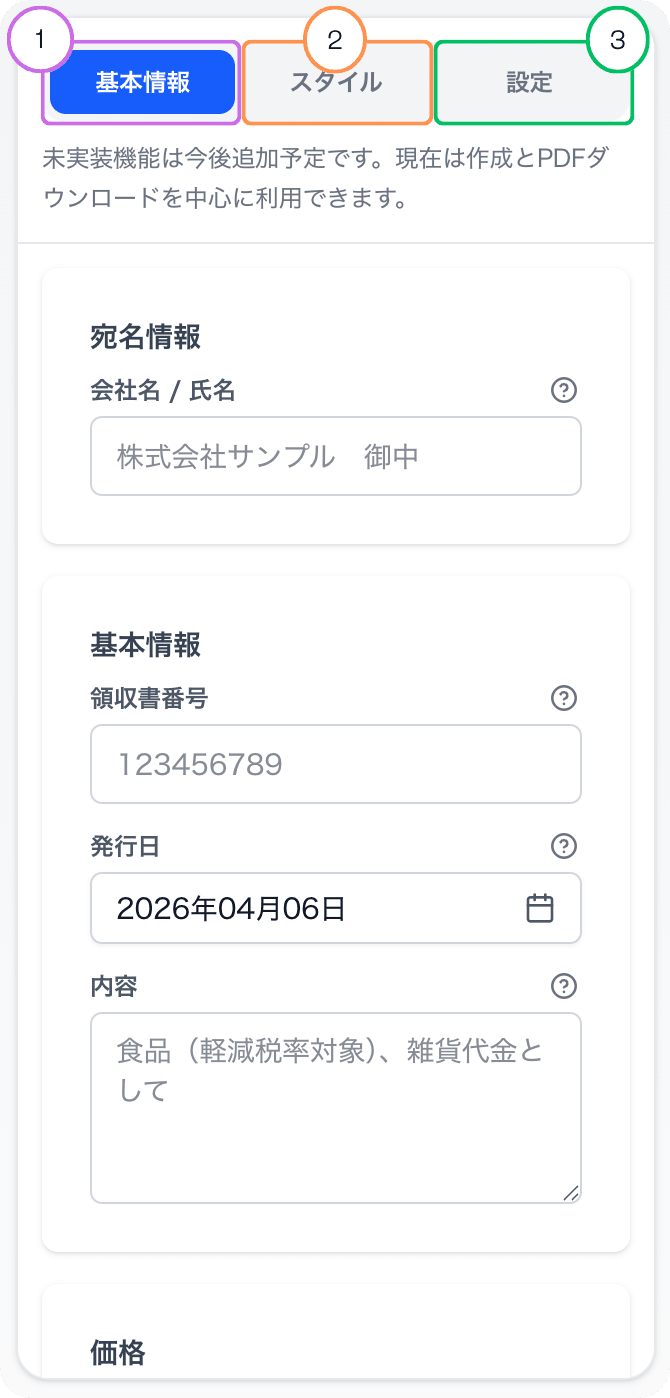Focus the company name input field
This screenshot has height=1398, width=670.
336,456
